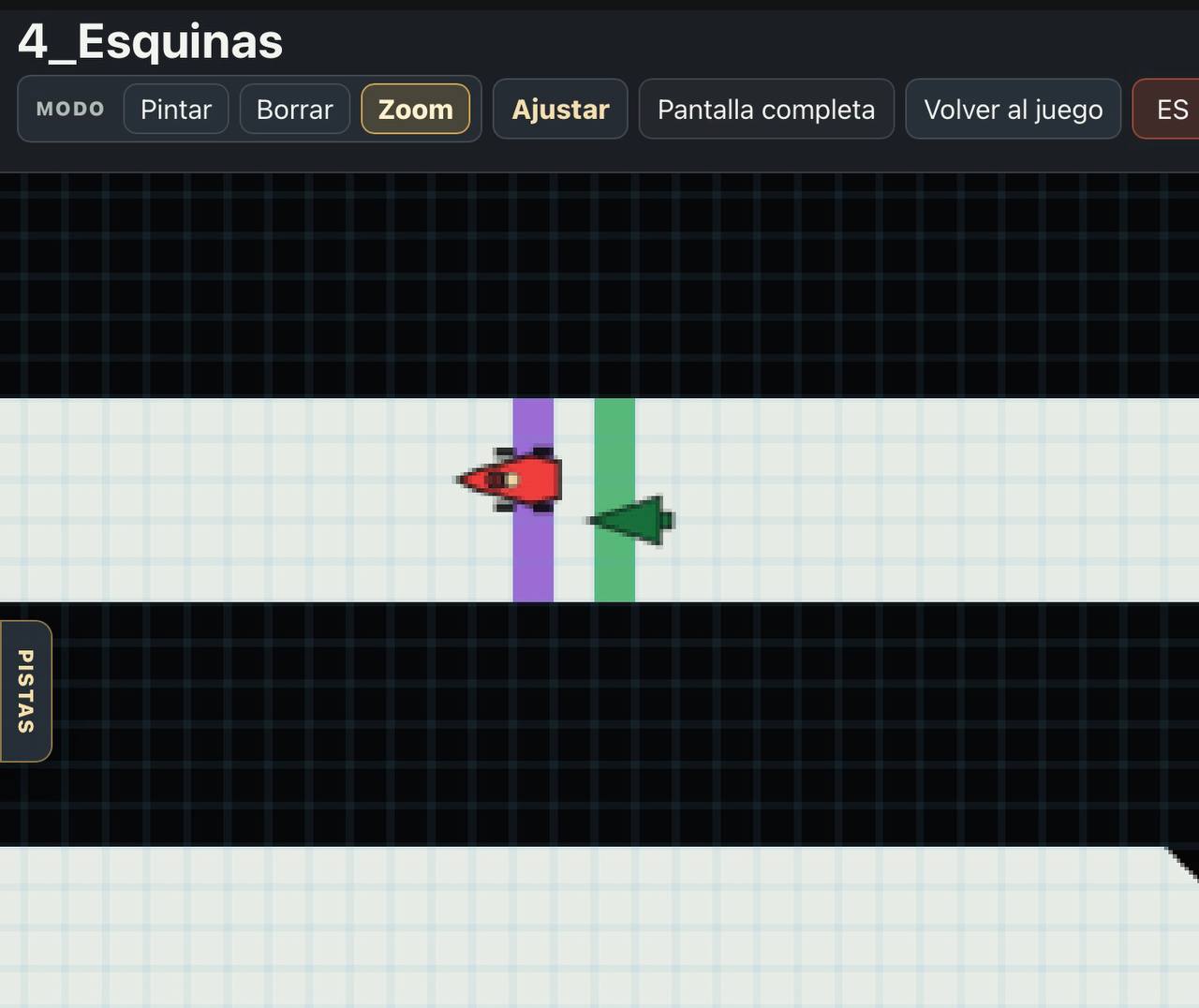This screenshot has height=1008, width=1199.
Task: Click the red race car sprite
Action: (x=509, y=480)
